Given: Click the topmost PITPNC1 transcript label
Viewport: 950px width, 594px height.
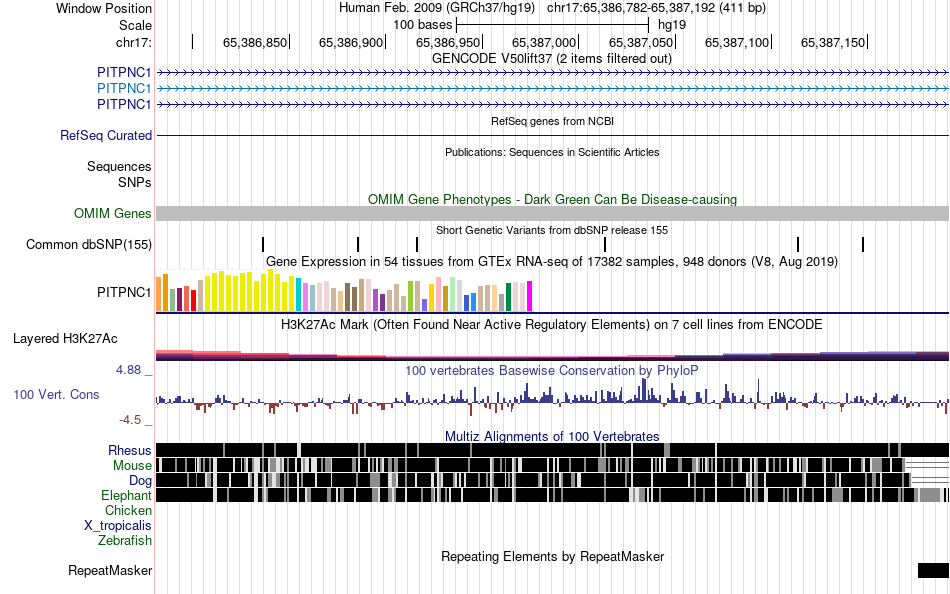Looking at the screenshot, I should pyautogui.click(x=124, y=73).
